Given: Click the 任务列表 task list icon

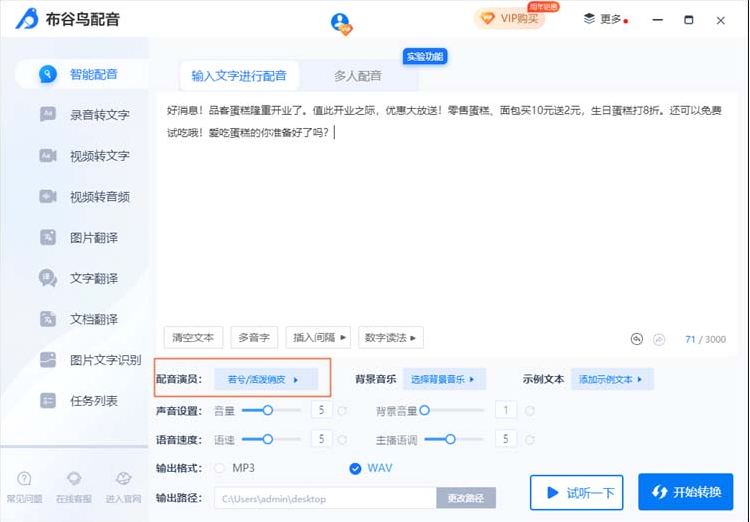Looking at the screenshot, I should click(48, 400).
